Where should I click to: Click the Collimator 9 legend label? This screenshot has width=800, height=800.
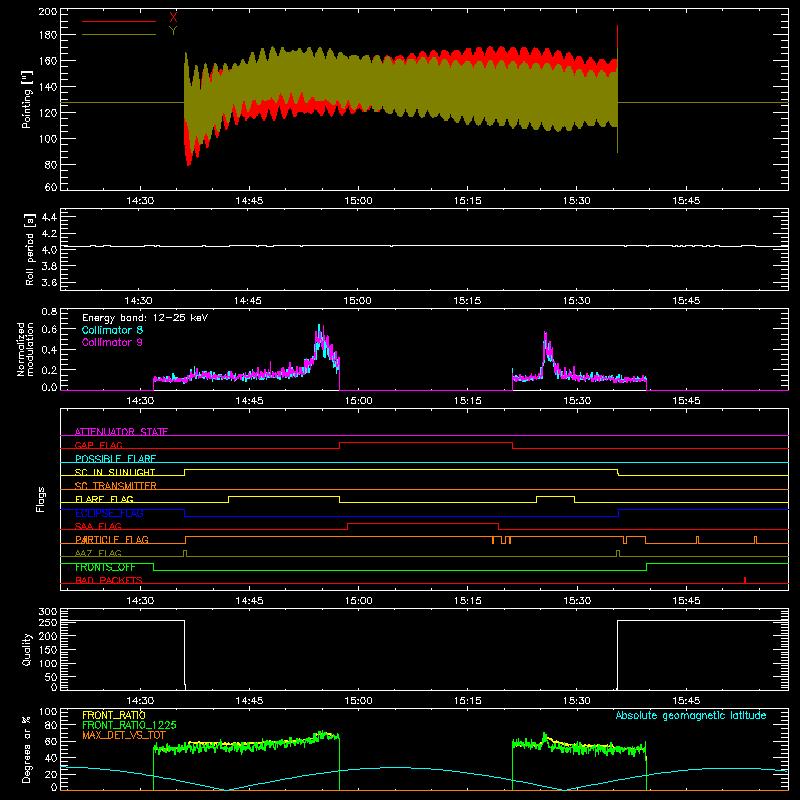click(112, 342)
